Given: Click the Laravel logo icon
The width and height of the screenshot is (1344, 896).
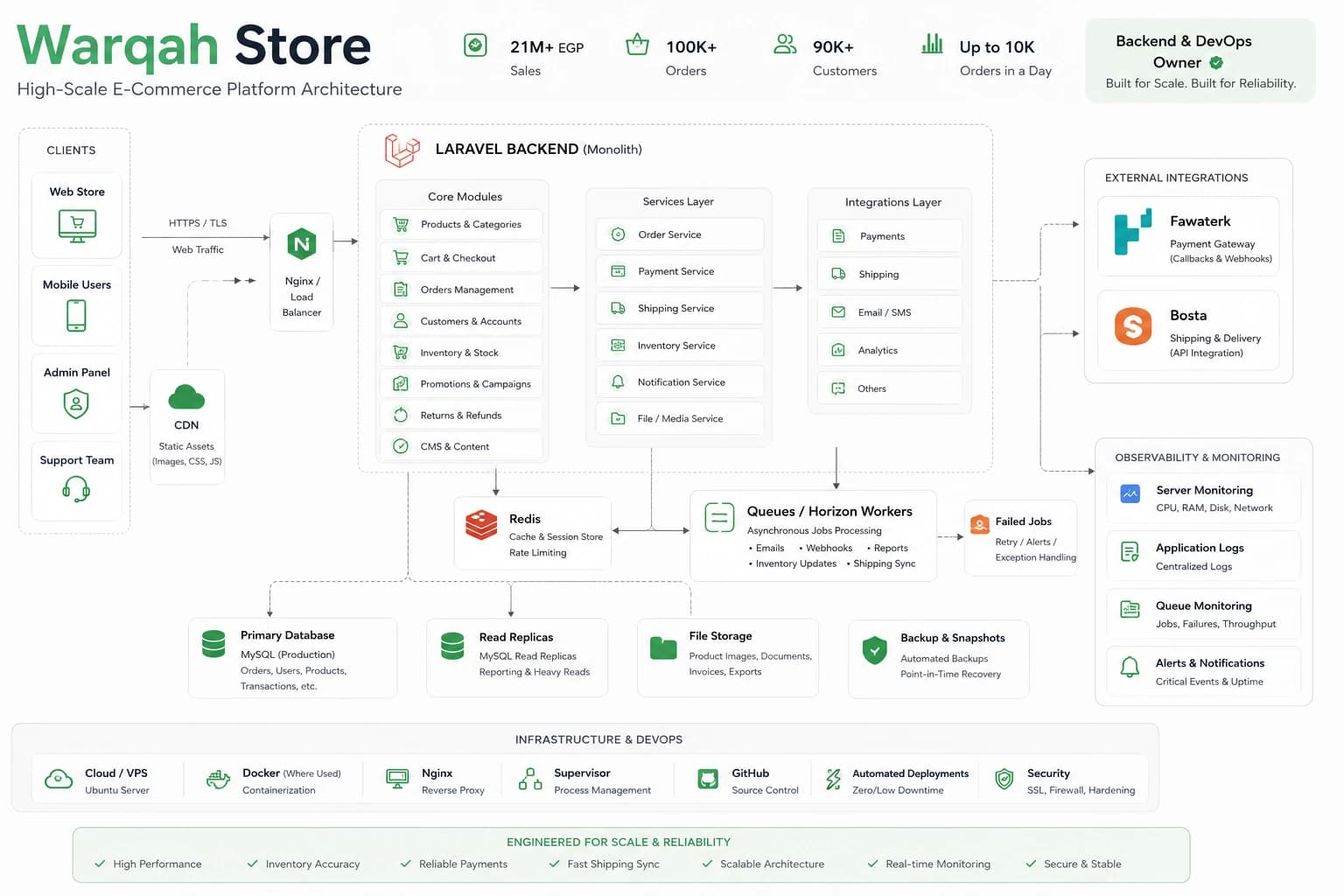Looking at the screenshot, I should pos(402,150).
